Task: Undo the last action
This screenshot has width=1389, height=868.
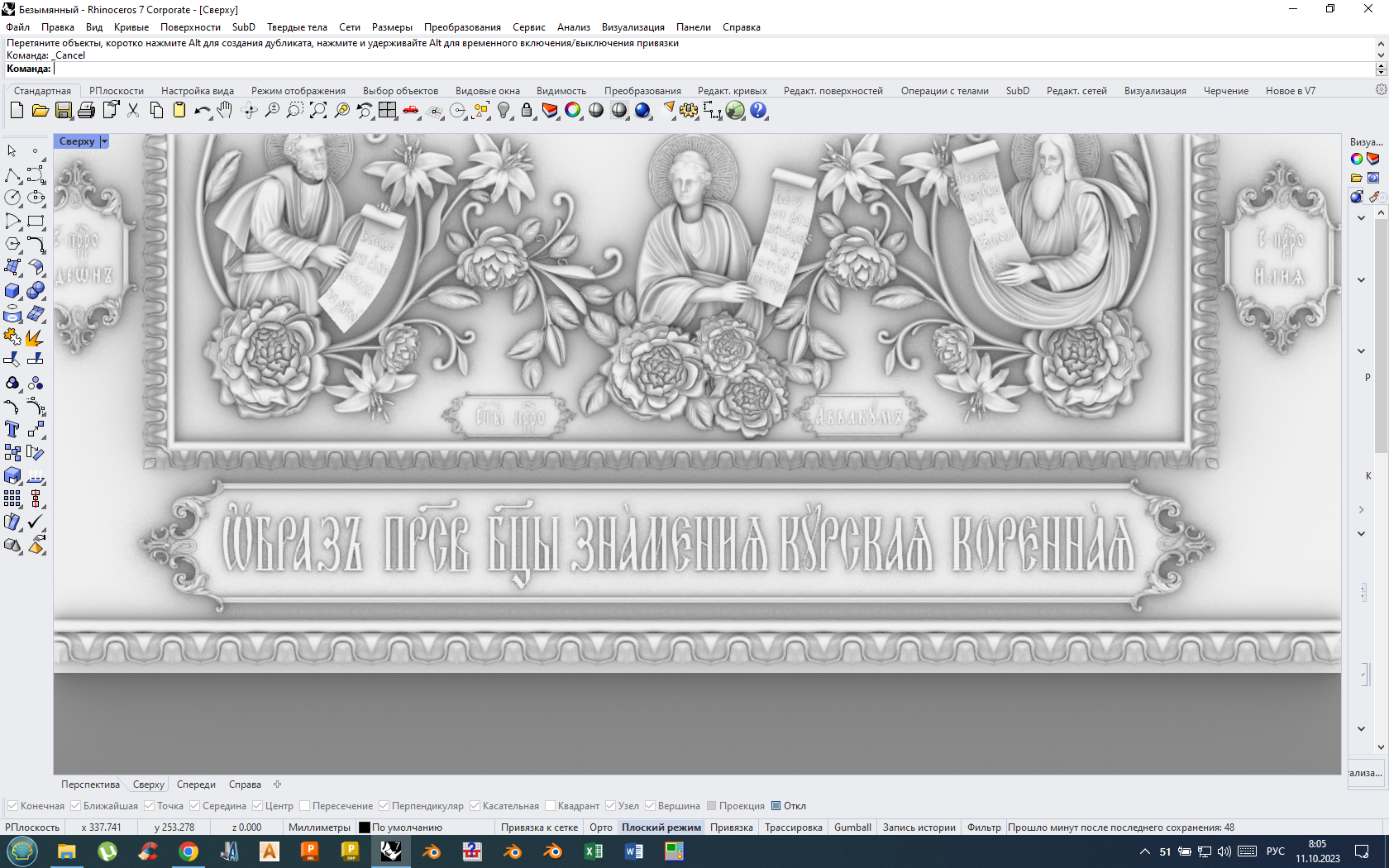Action: point(202,110)
